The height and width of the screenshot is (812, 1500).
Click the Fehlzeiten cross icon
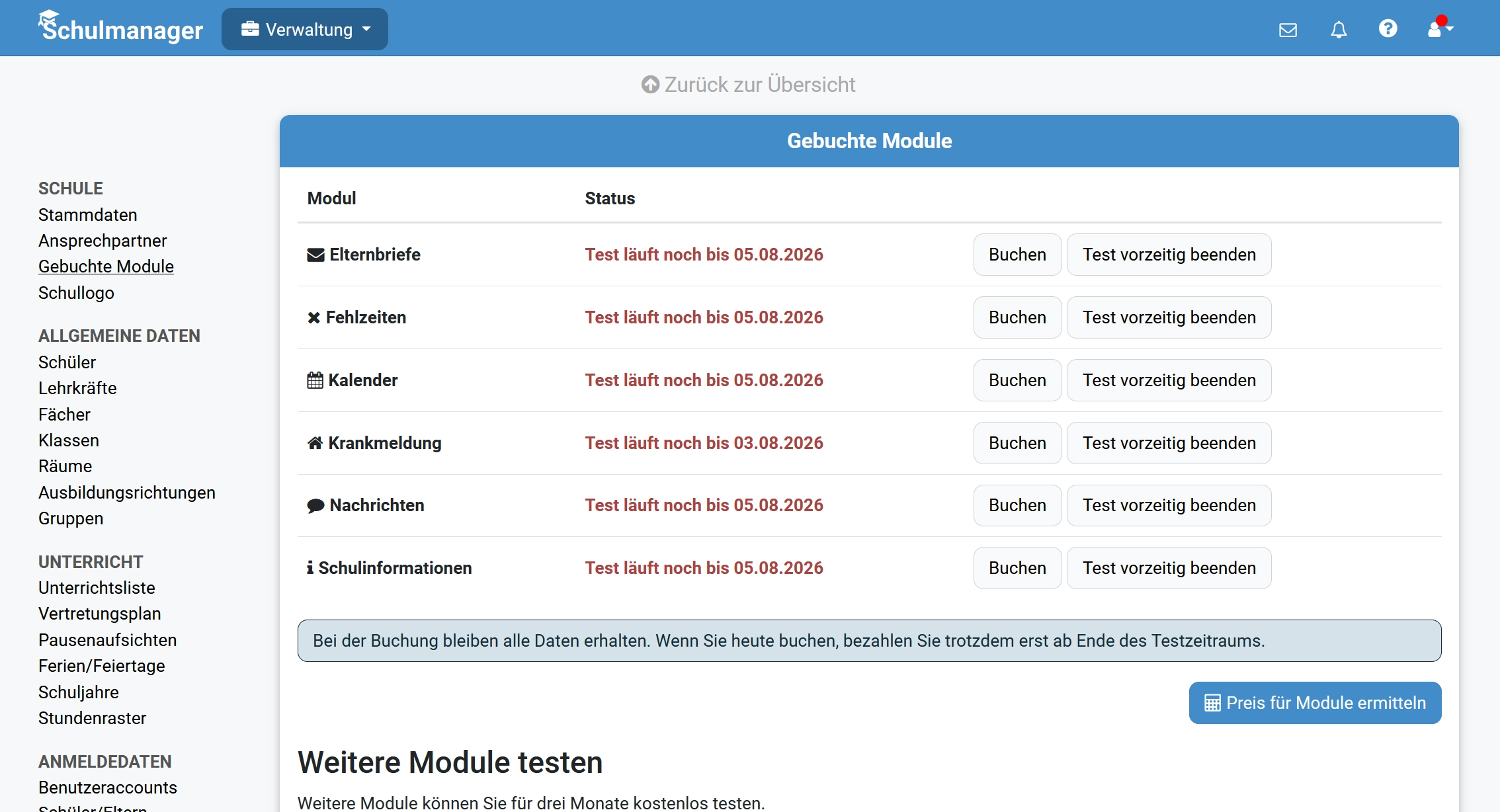pos(313,317)
